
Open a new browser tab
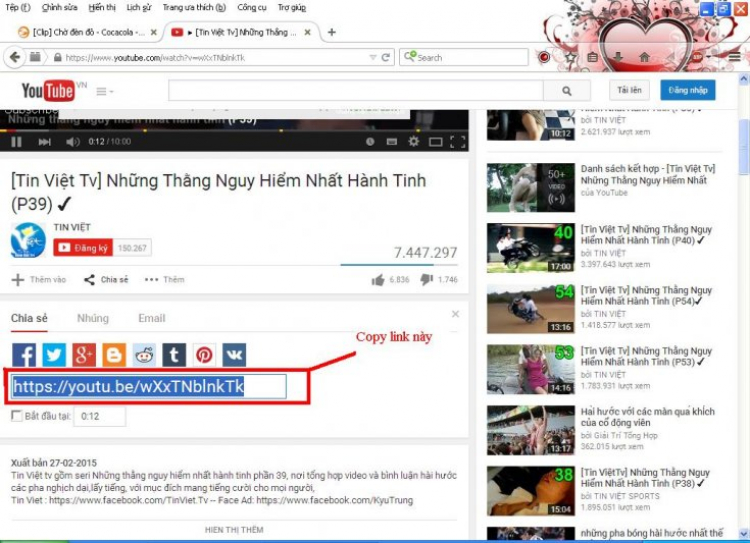point(331,32)
